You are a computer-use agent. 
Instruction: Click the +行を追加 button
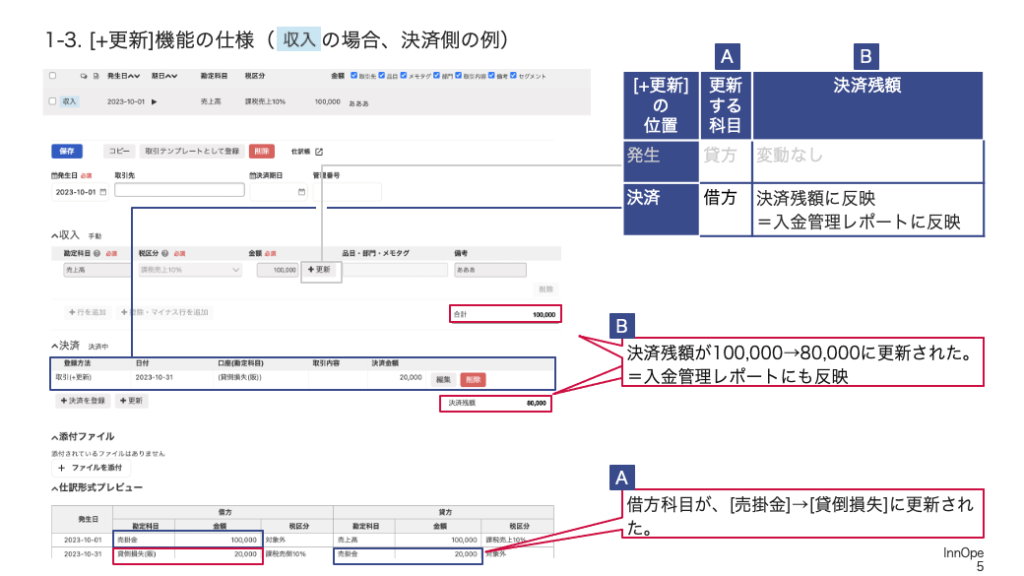coord(88,312)
